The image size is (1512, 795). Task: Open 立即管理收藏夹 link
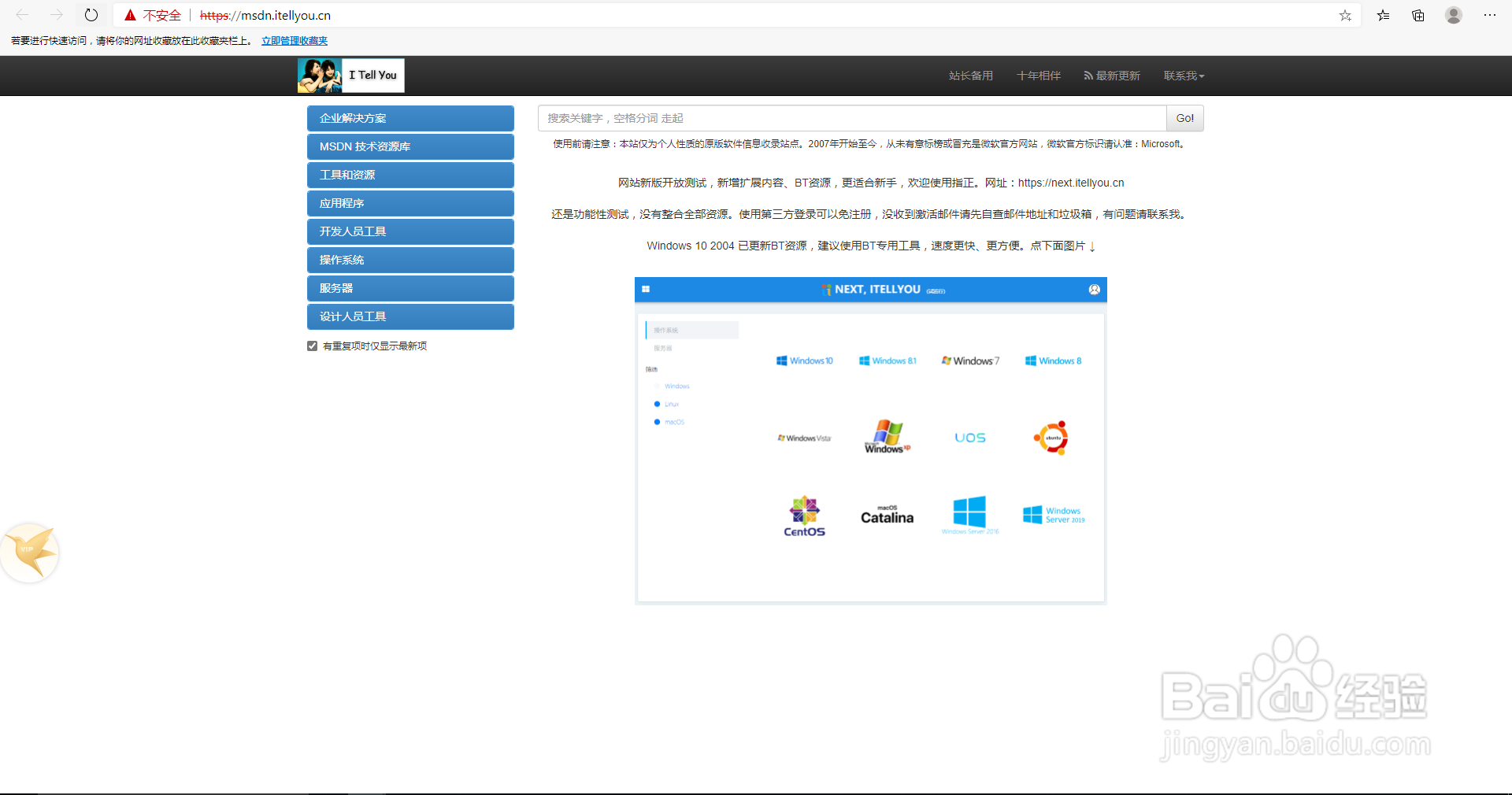coord(295,41)
